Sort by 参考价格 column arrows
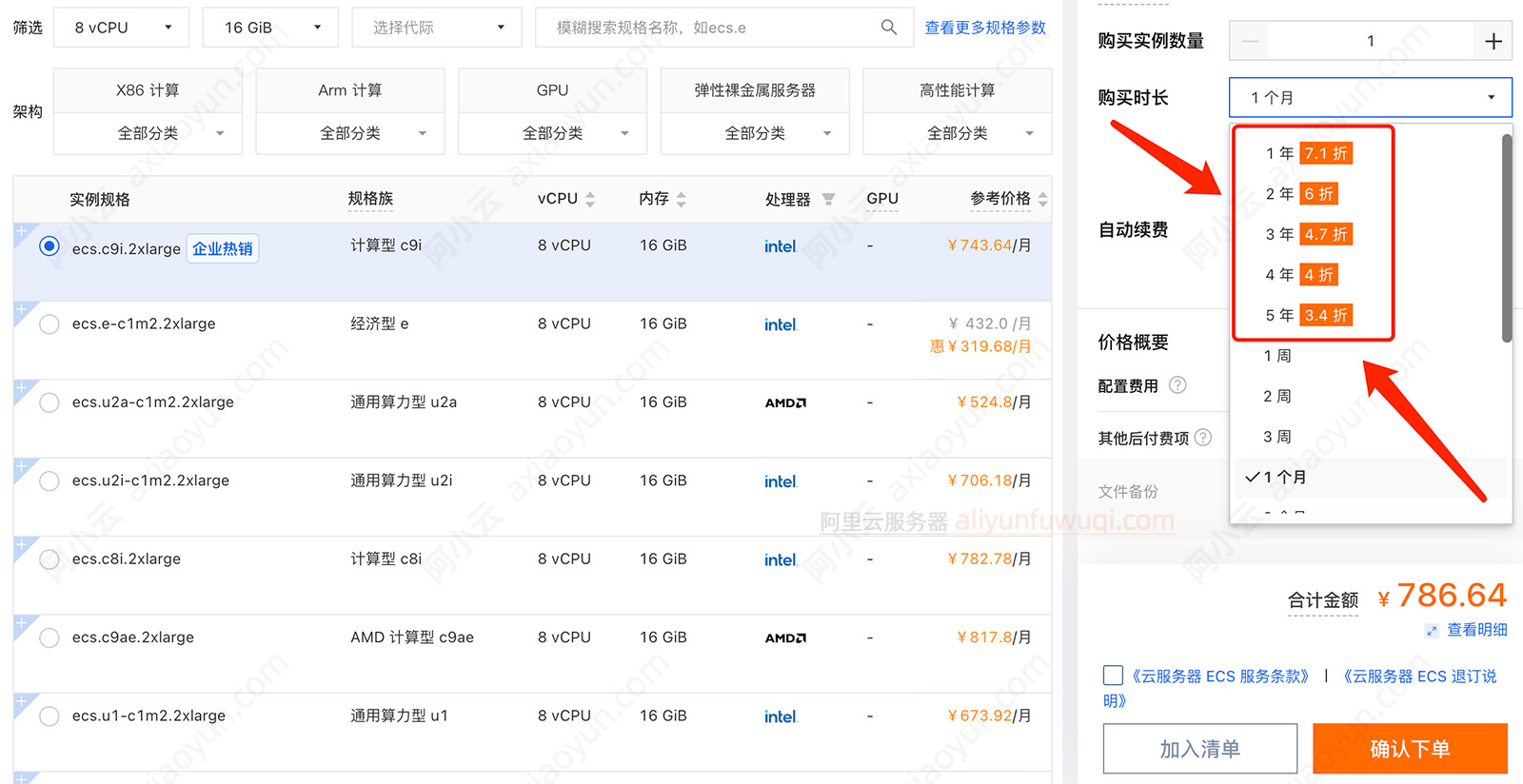The width and height of the screenshot is (1523, 784). click(1042, 199)
